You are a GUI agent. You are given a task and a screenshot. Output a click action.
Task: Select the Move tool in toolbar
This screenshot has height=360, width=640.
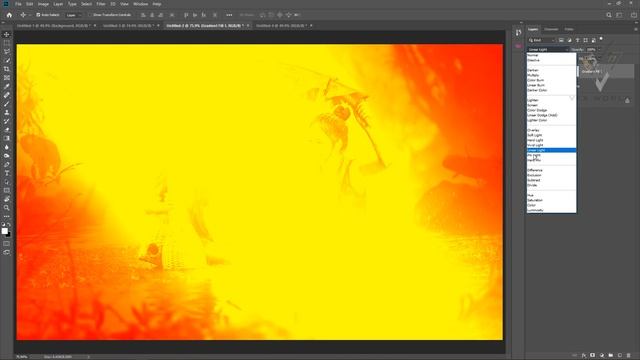(7, 34)
